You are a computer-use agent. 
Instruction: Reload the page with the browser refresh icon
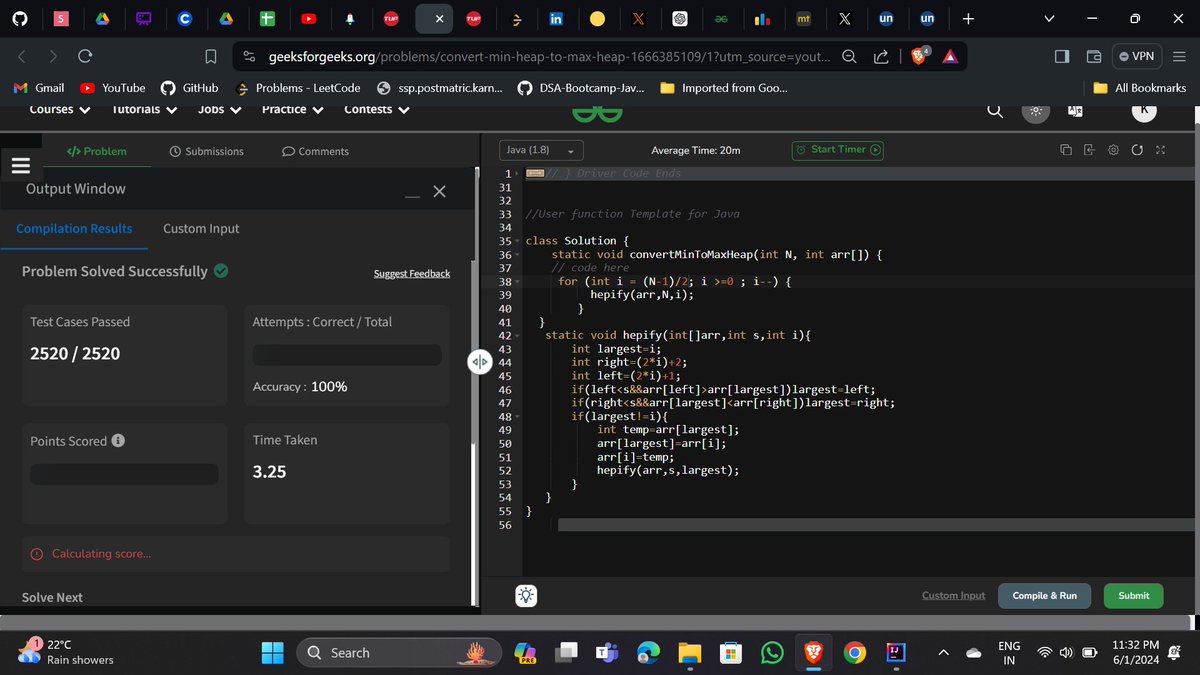coord(85,57)
